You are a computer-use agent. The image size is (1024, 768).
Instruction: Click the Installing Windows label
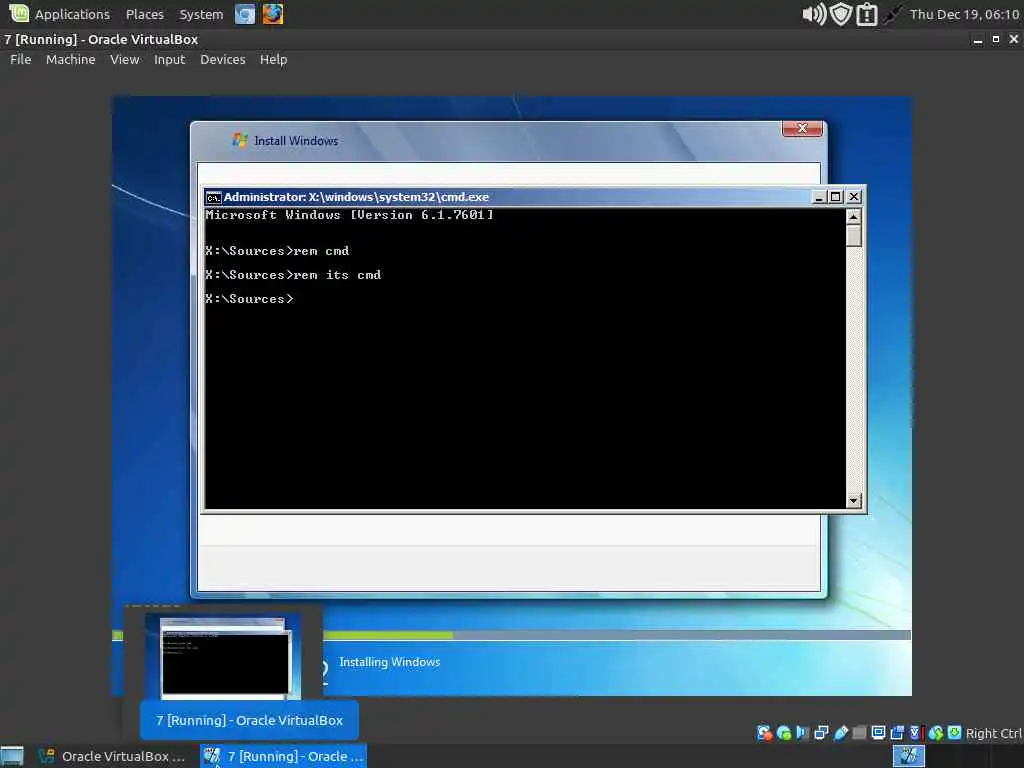[390, 662]
